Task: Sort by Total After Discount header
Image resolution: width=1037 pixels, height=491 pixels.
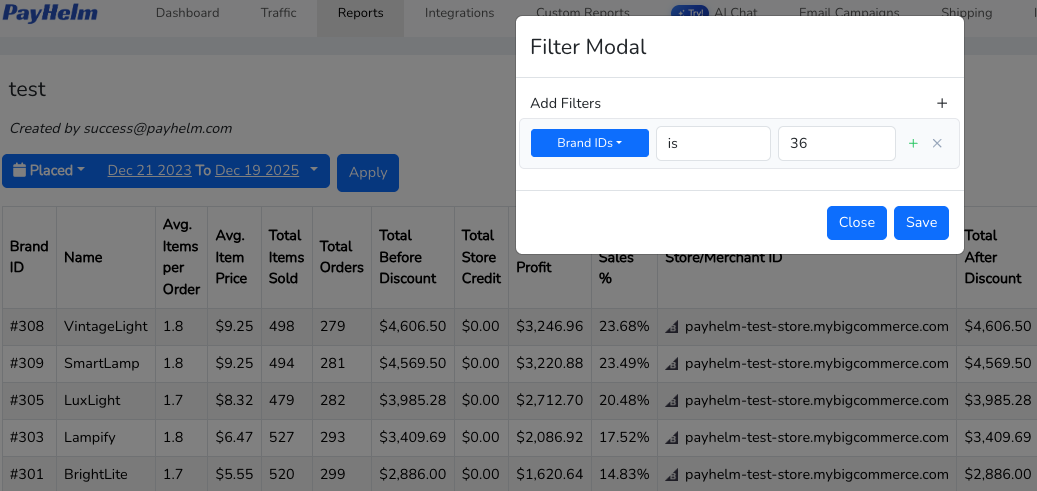Action: coord(996,257)
